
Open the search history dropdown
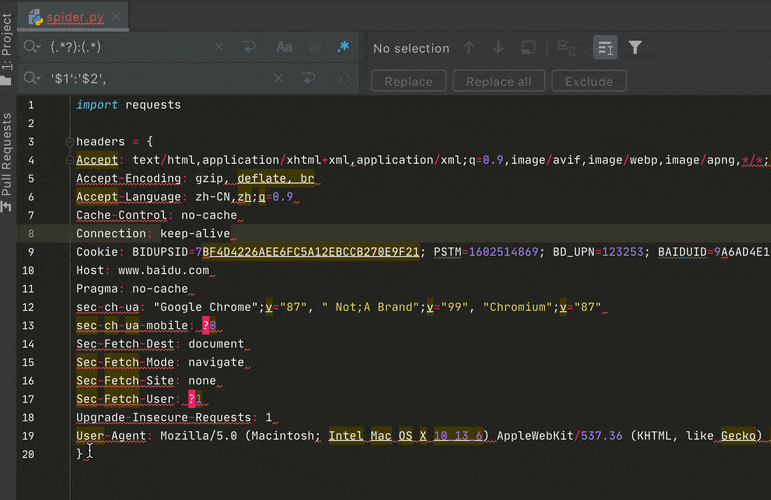click(33, 47)
